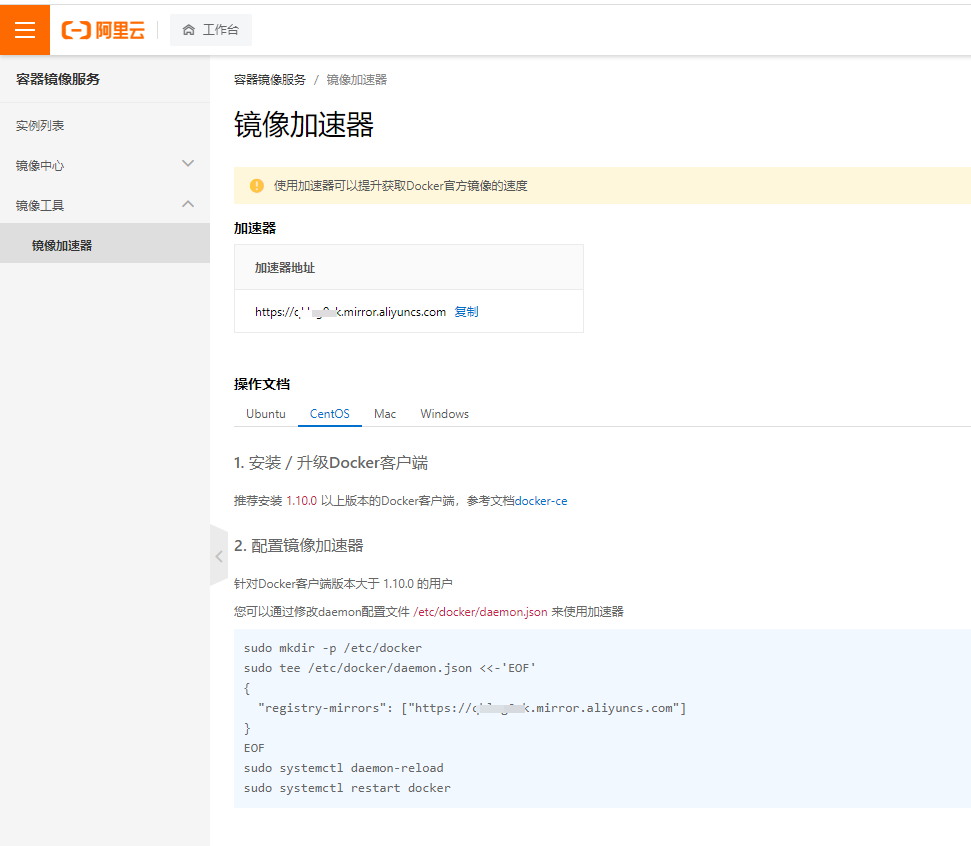Collapse the 镜像工具 sidebar section
Screen dimensions: 971x846
click(x=105, y=205)
